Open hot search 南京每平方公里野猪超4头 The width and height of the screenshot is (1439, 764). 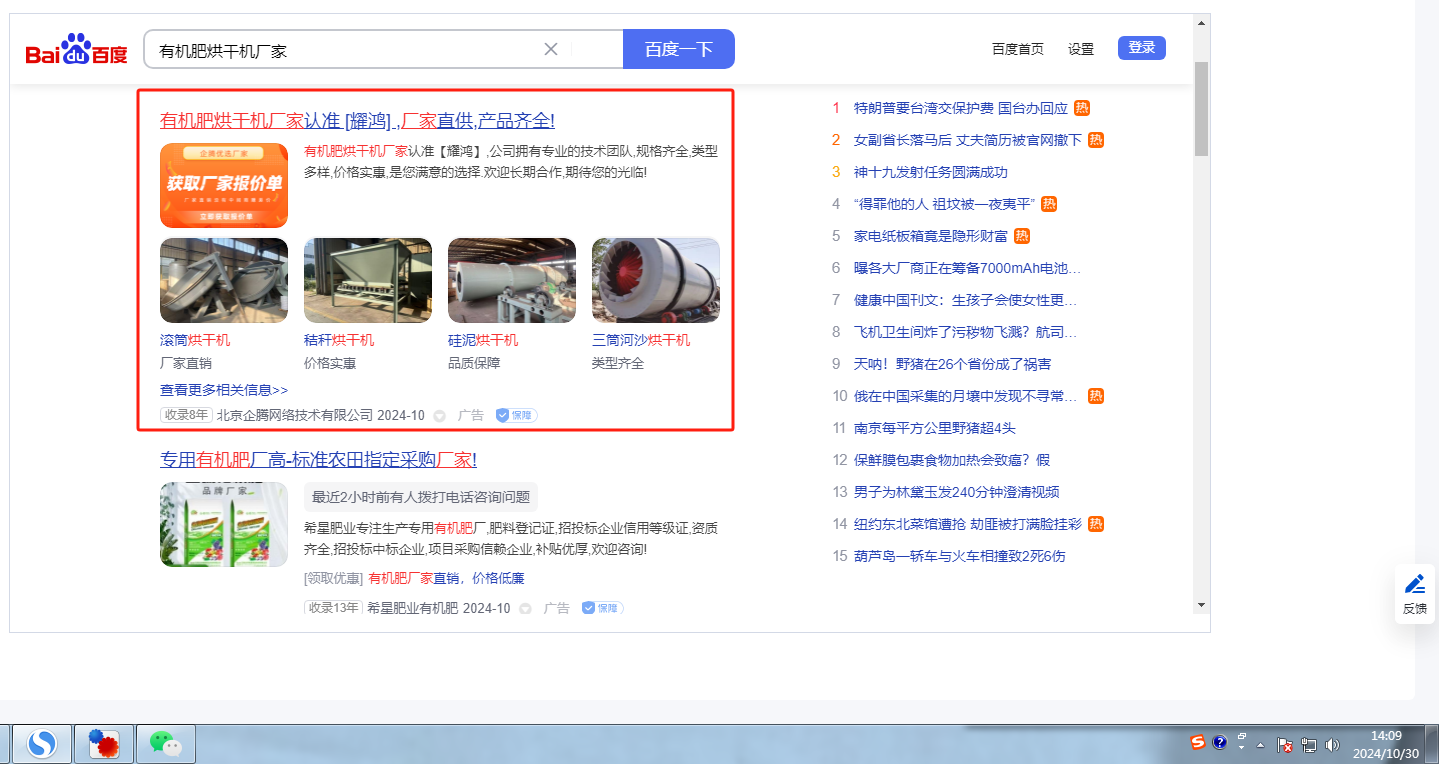coord(935,428)
